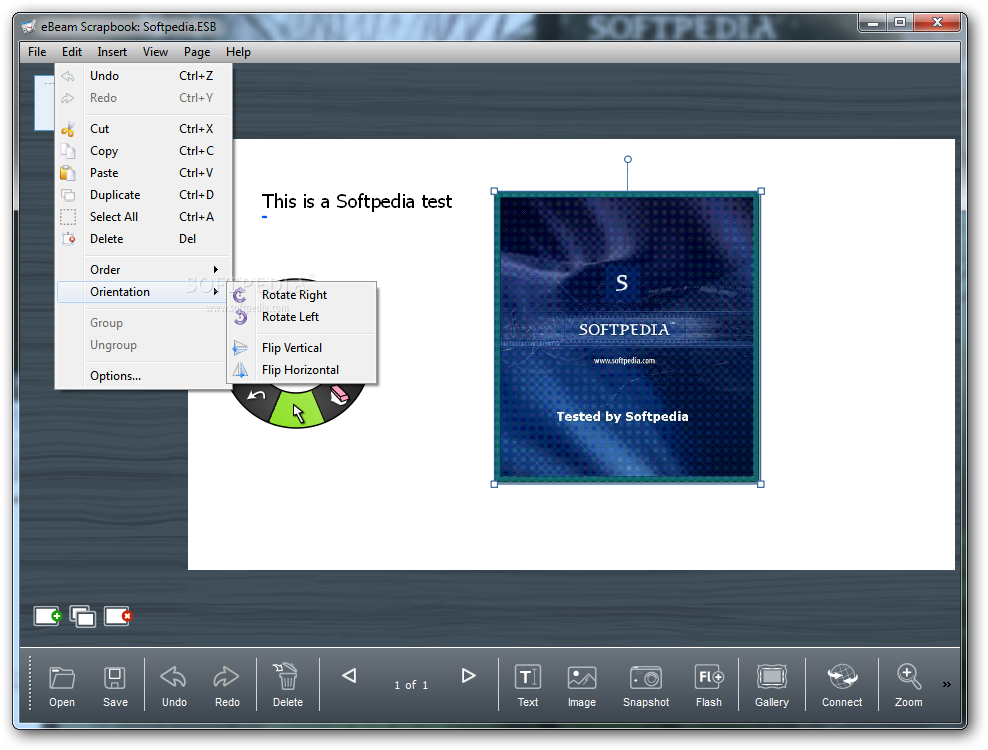
Task: Open the Help menu
Action: pyautogui.click(x=238, y=52)
